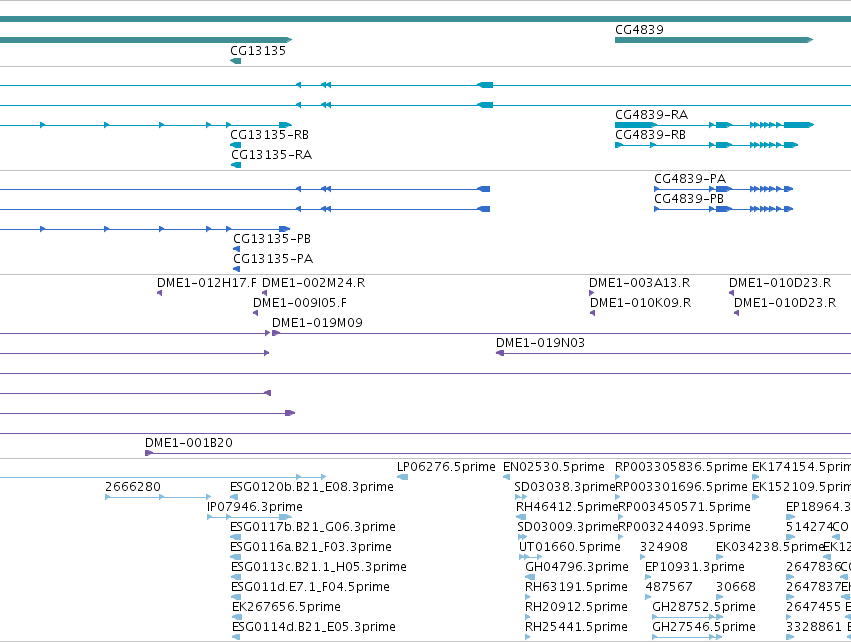Image resolution: width=851 pixels, height=642 pixels.
Task: Select the CG13135-PB protein label
Action: coord(272,239)
